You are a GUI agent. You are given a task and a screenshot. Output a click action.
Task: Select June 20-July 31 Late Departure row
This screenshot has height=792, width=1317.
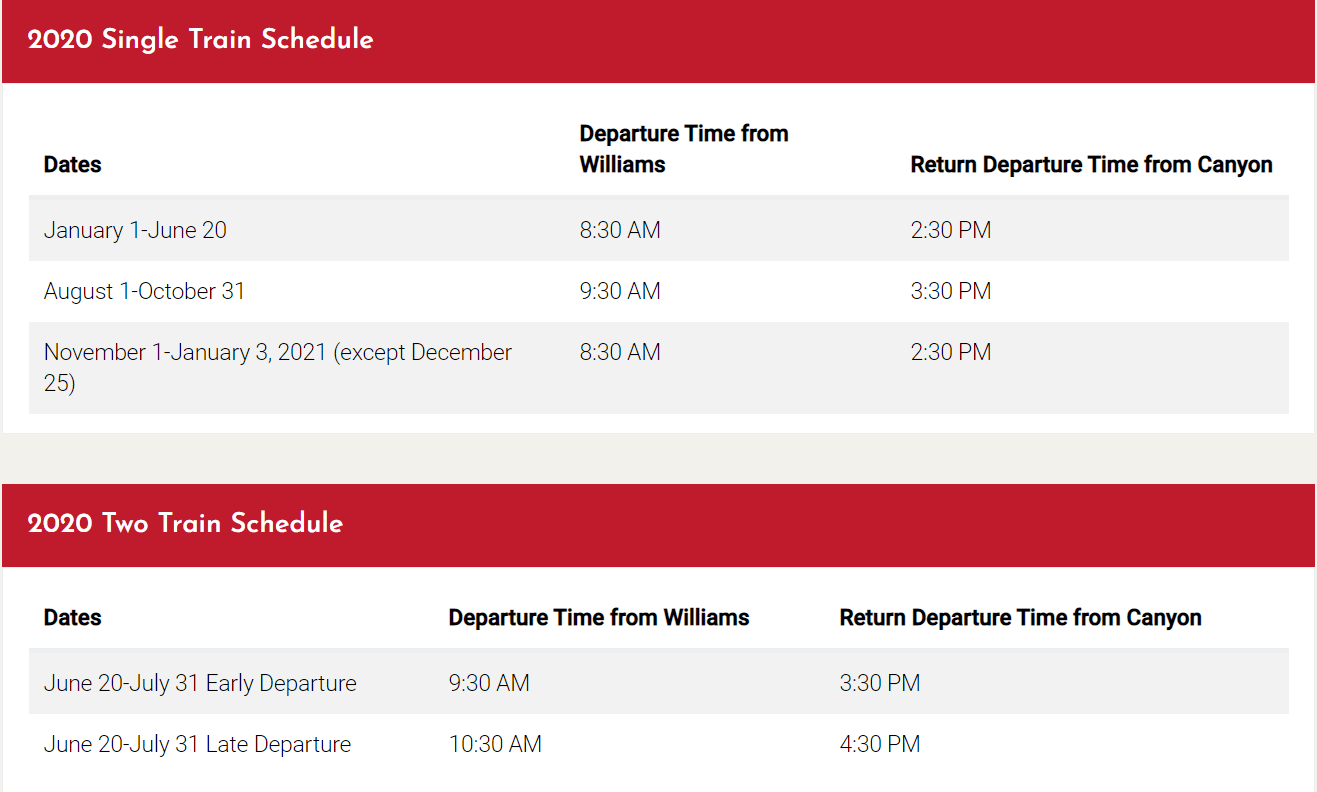658,744
